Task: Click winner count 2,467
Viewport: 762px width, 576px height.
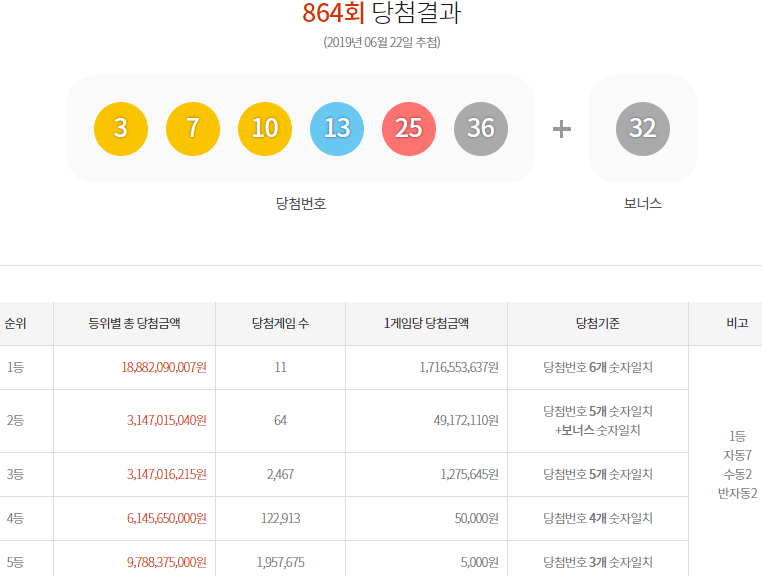Action: (280, 474)
